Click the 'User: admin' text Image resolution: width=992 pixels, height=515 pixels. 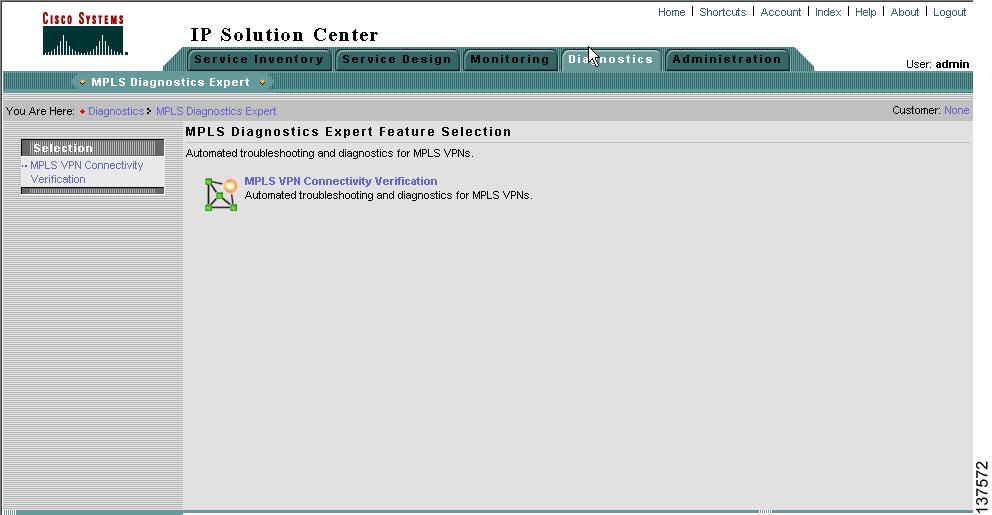(938, 64)
